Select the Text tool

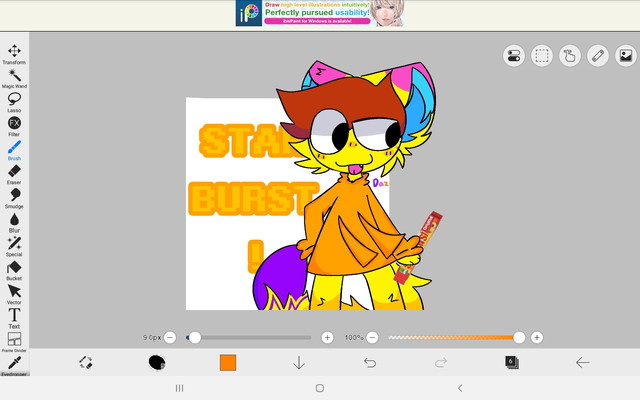[x=14, y=319]
